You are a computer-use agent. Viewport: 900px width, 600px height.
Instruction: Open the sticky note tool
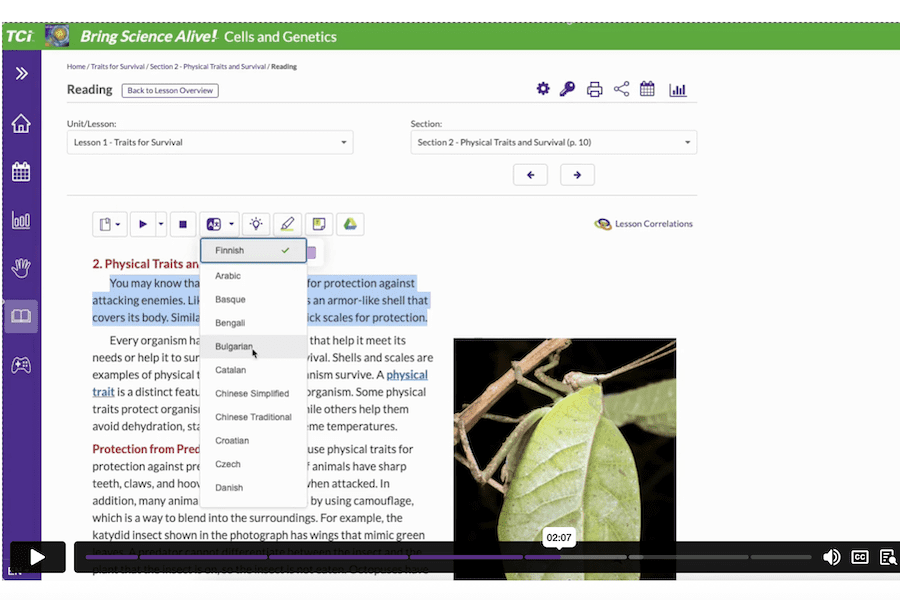319,224
